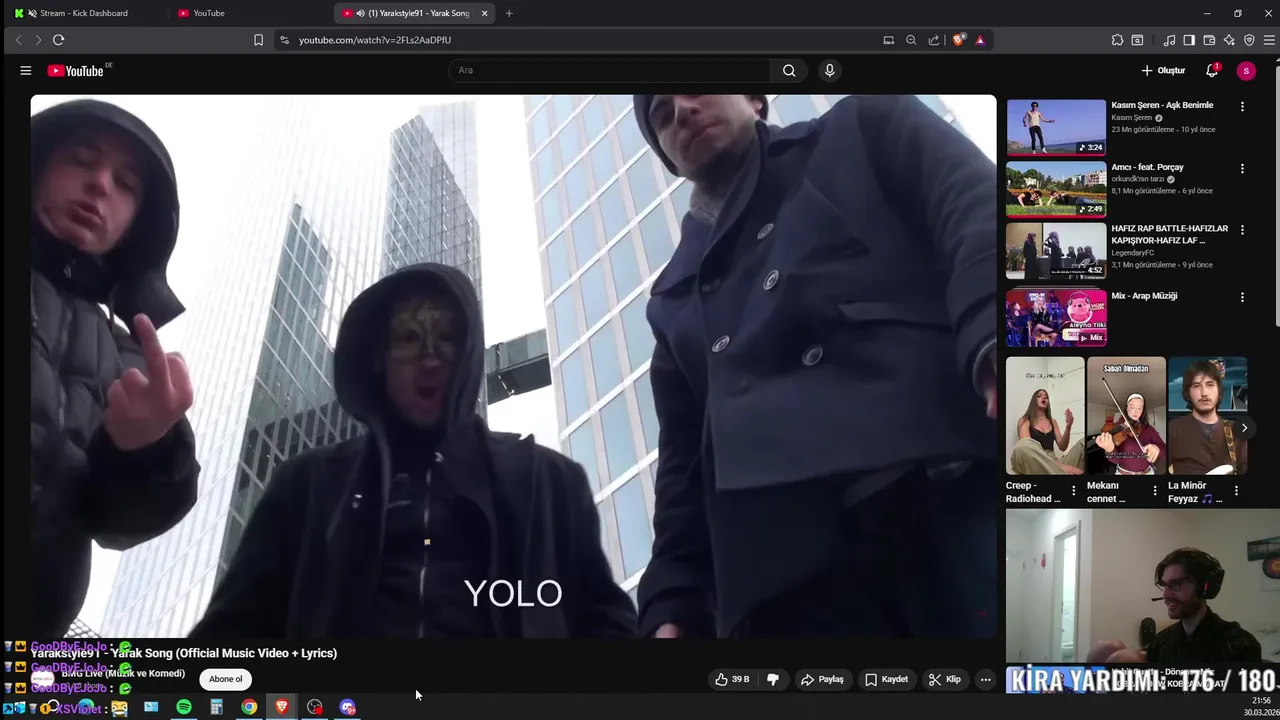Open OBS Studio from taskbar

pyautogui.click(x=315, y=707)
